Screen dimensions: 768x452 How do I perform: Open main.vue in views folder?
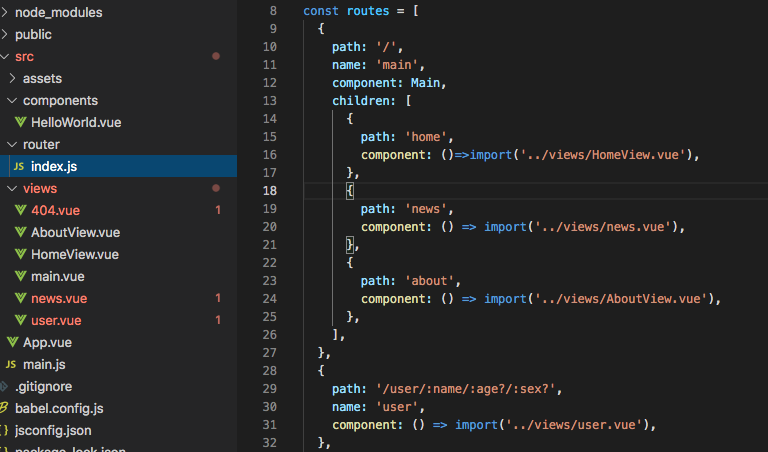pos(58,277)
